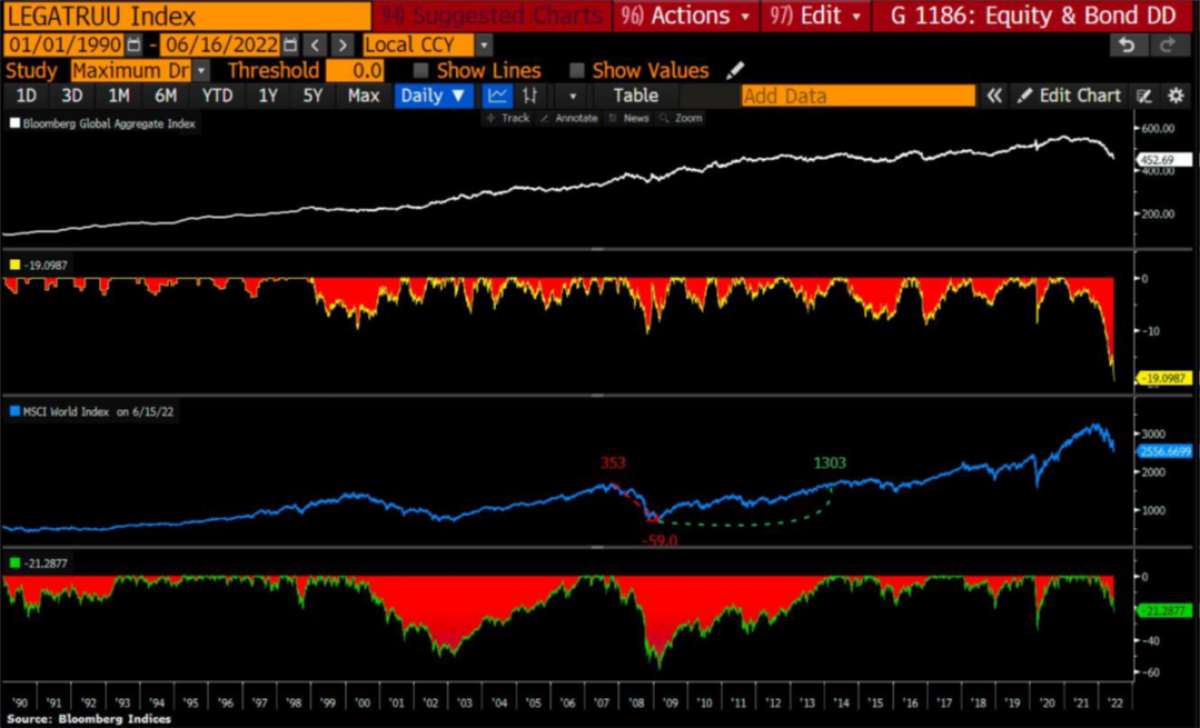This screenshot has height=728, width=1200.
Task: Open the start date calendar picker
Action: pyautogui.click(x=133, y=45)
